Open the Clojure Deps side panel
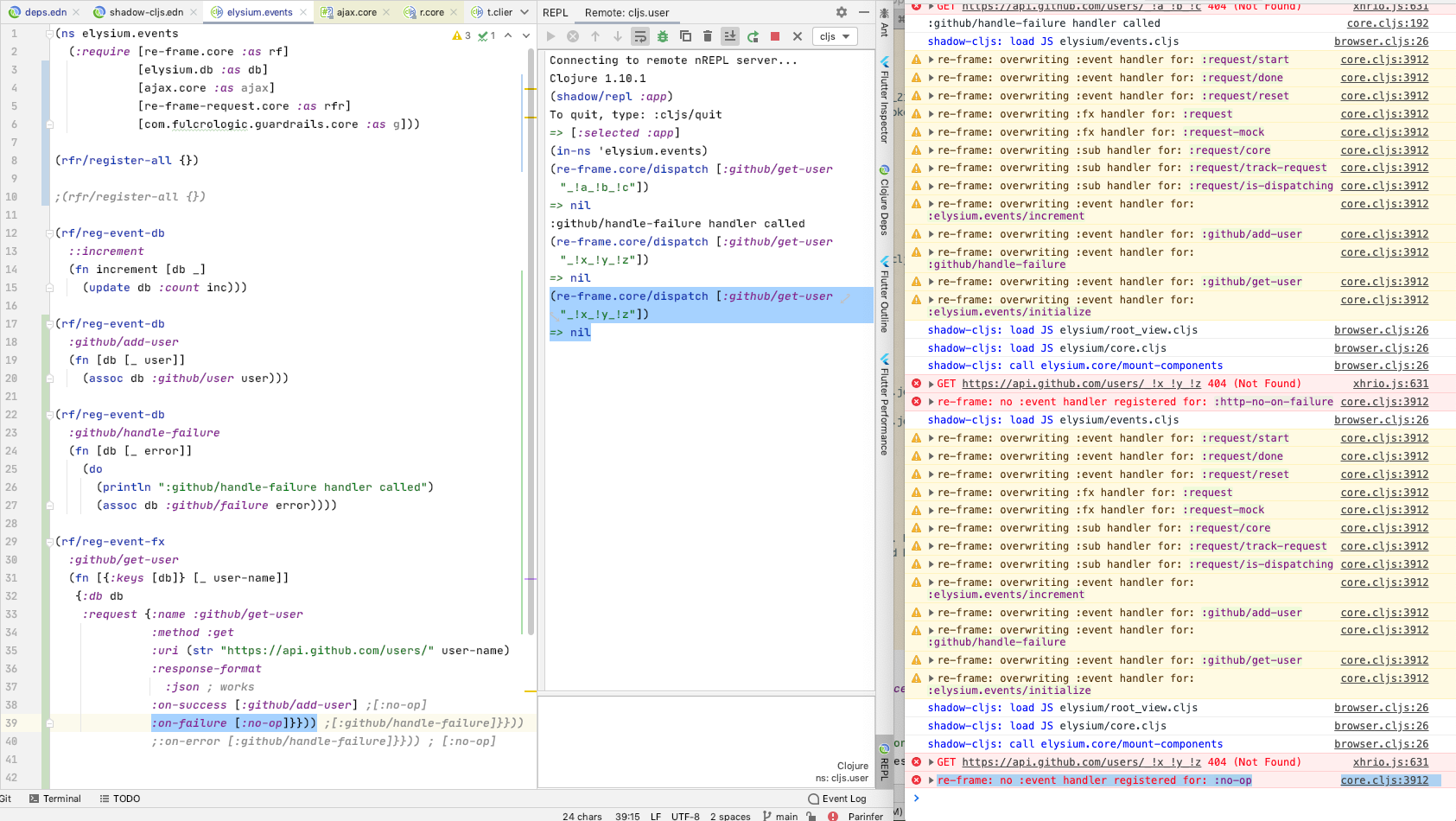Image resolution: width=1456 pixels, height=821 pixels. pos(884,200)
